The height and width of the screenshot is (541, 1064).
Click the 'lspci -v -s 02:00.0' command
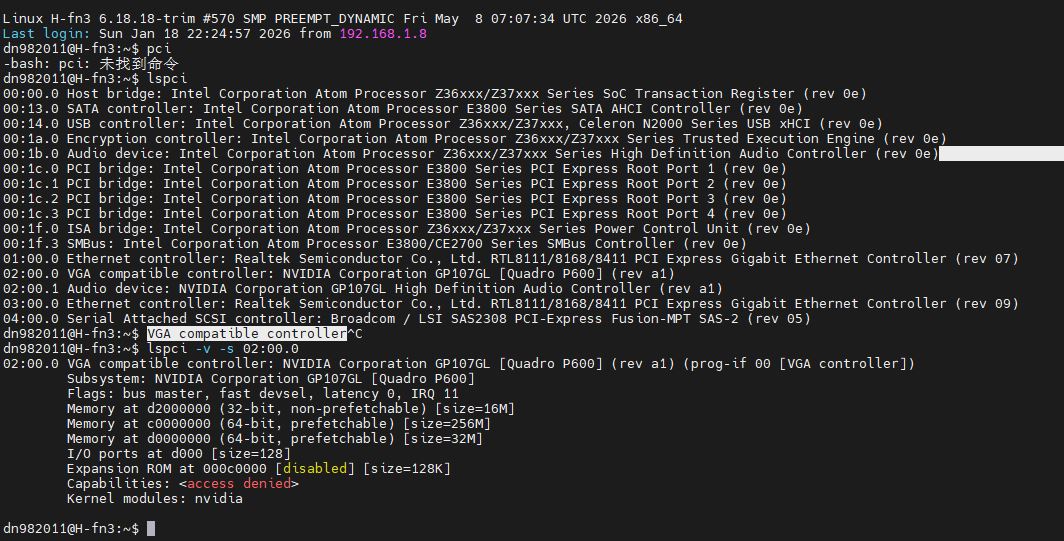click(223, 348)
